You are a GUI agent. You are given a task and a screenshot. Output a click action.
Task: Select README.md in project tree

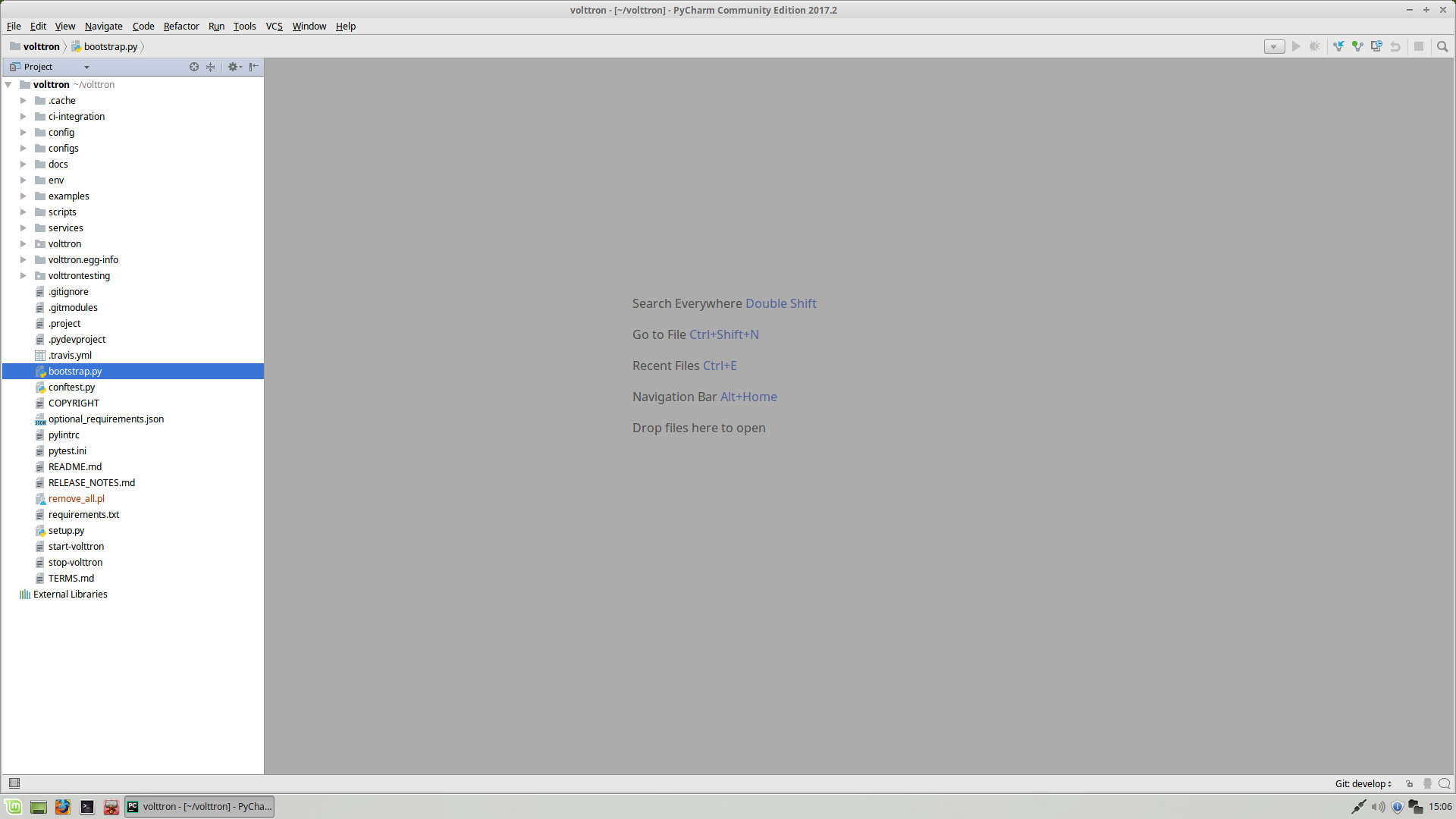pos(75,467)
